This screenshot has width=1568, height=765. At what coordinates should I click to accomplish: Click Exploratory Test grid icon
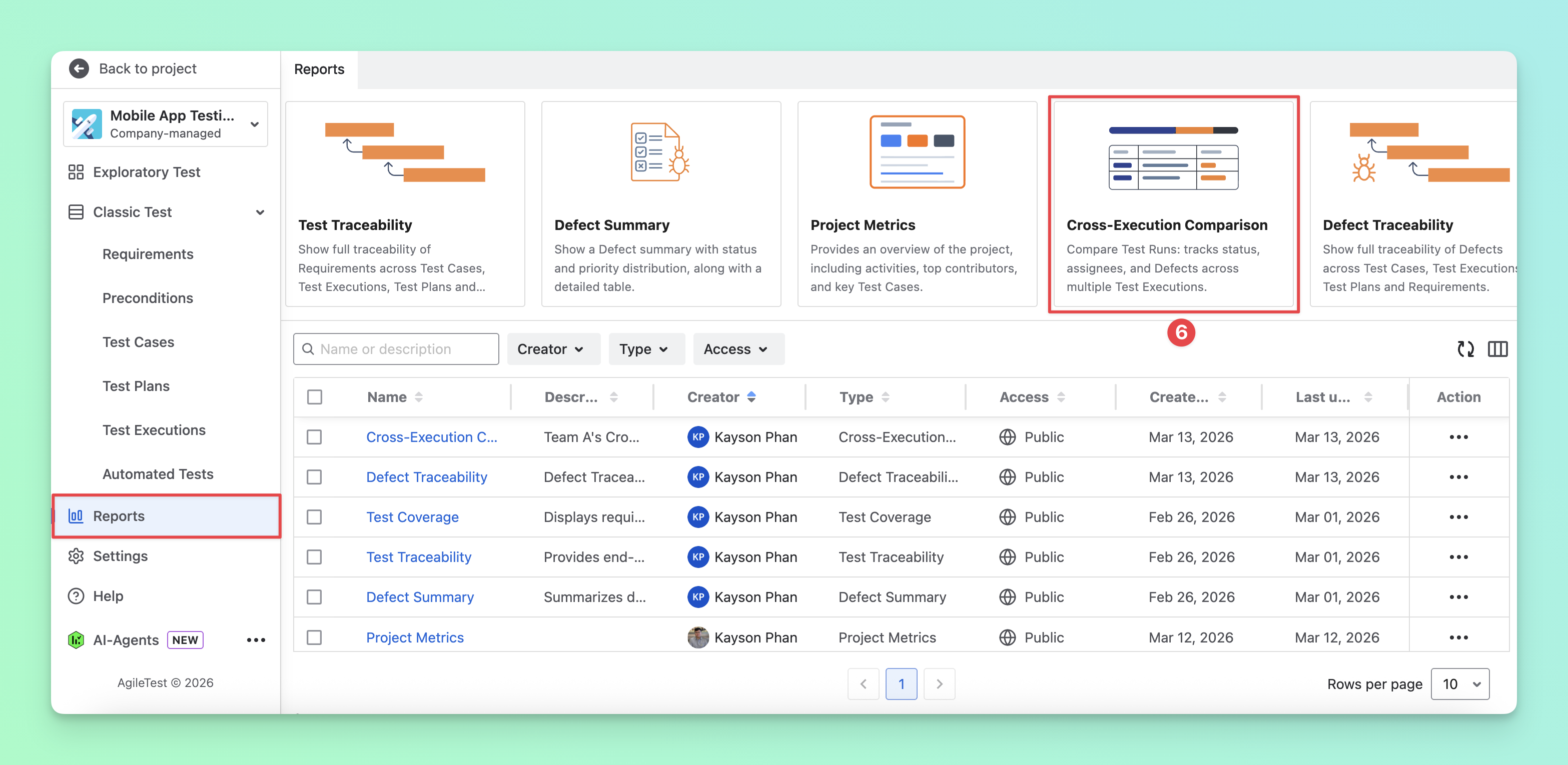click(76, 172)
